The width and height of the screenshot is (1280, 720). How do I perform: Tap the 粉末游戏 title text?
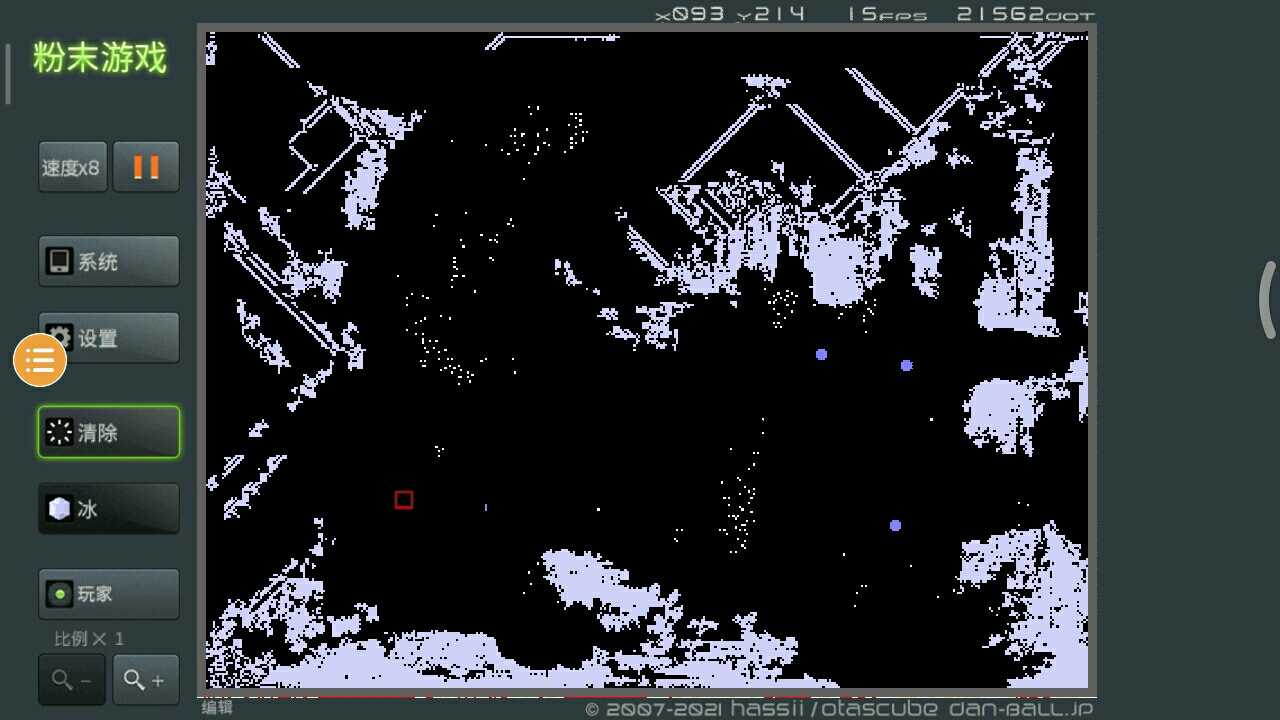[100, 58]
